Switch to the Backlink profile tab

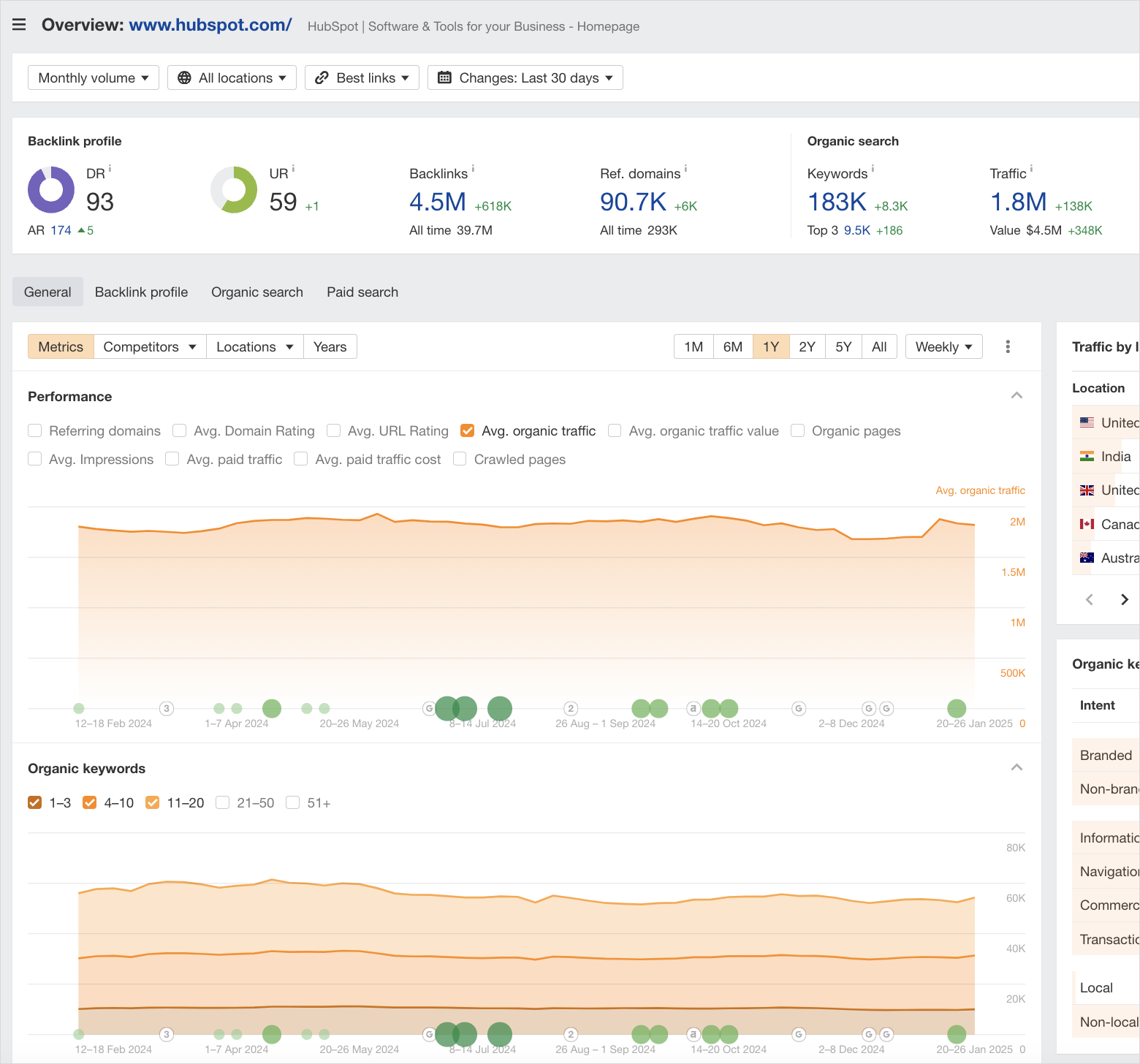141,292
